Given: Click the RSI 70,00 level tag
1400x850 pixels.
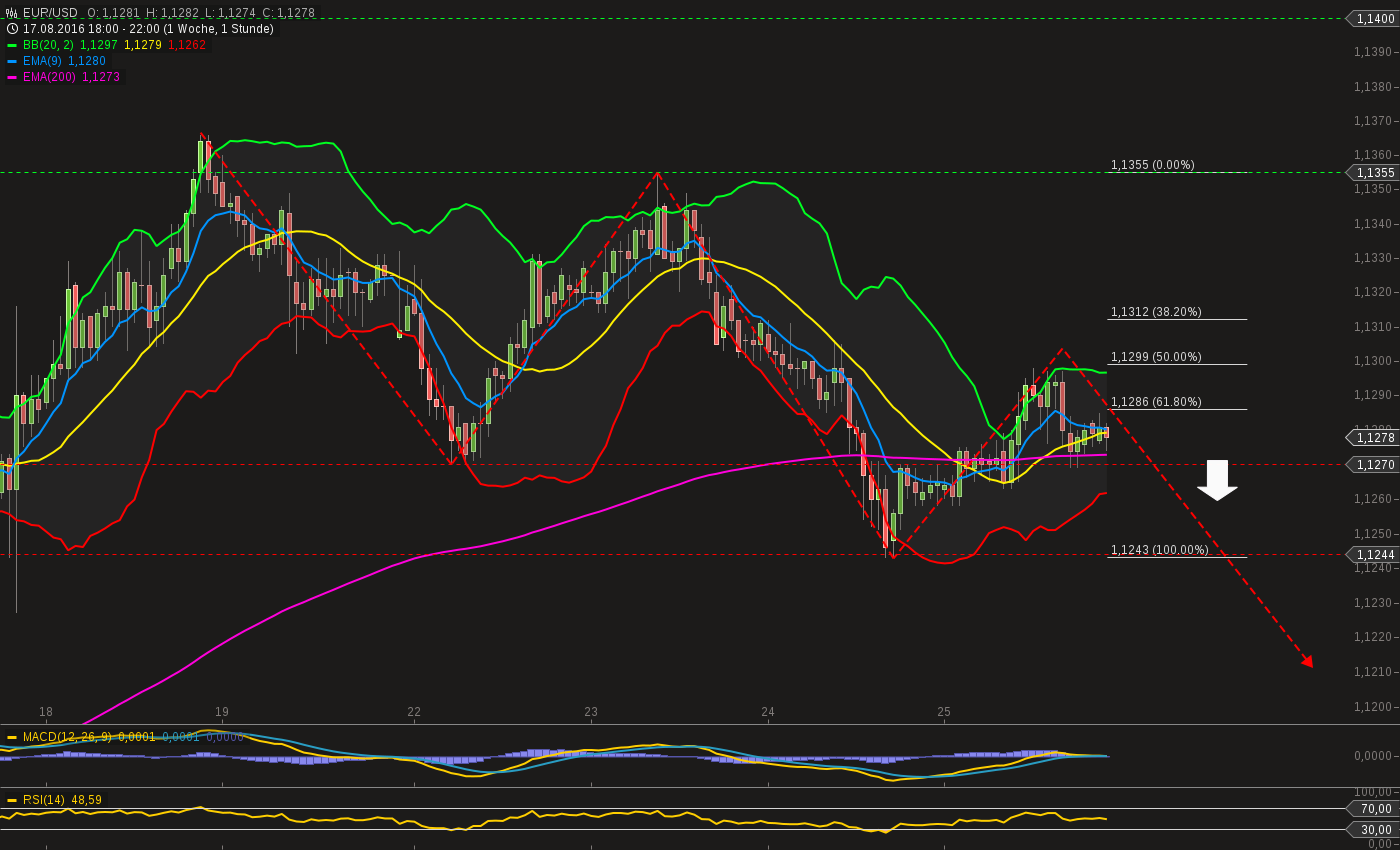Looking at the screenshot, I should (x=1373, y=808).
